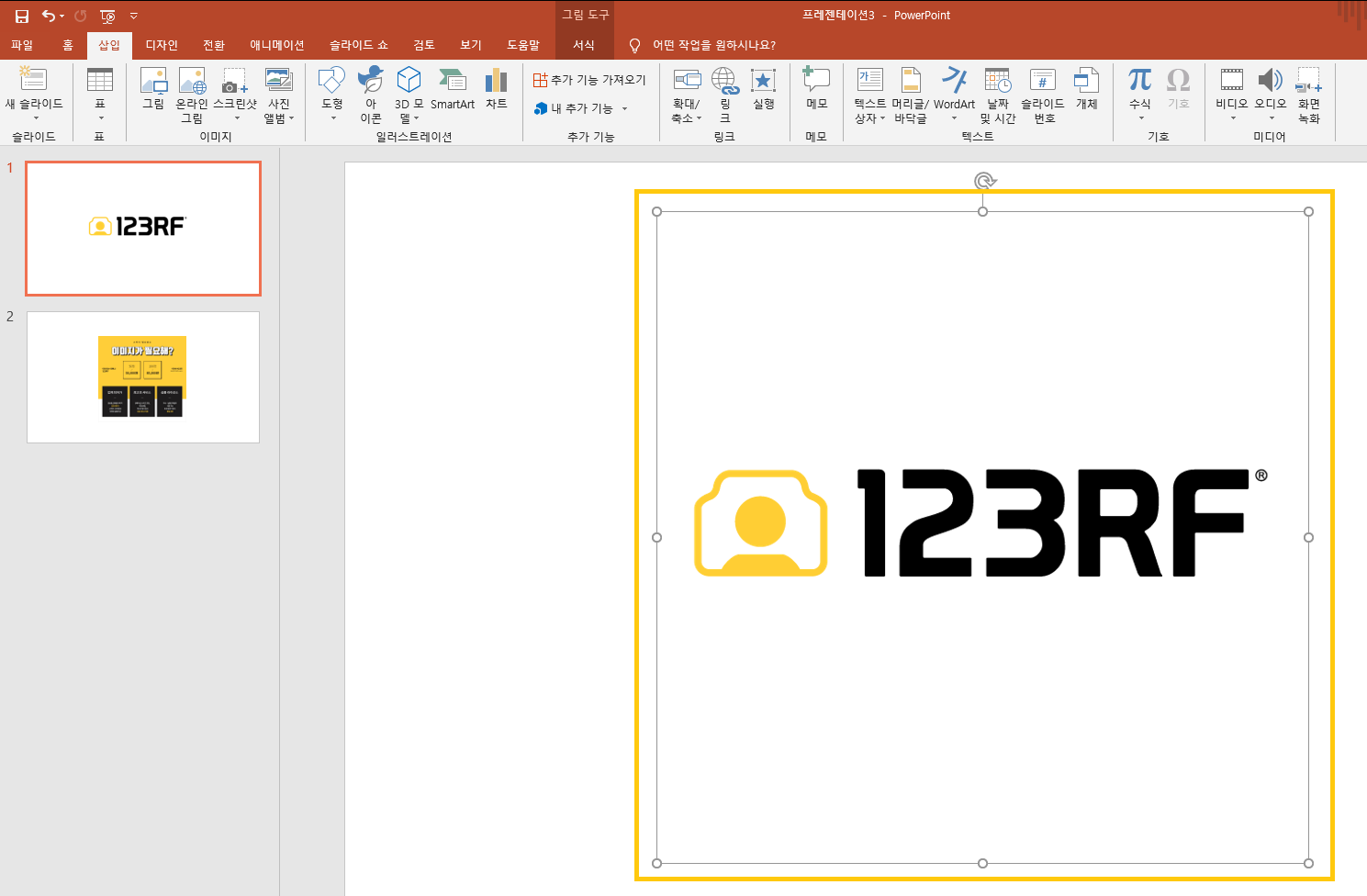Click the Save icon in quick access toolbar
Viewport: 1367px width, 896px height.
pos(22,16)
